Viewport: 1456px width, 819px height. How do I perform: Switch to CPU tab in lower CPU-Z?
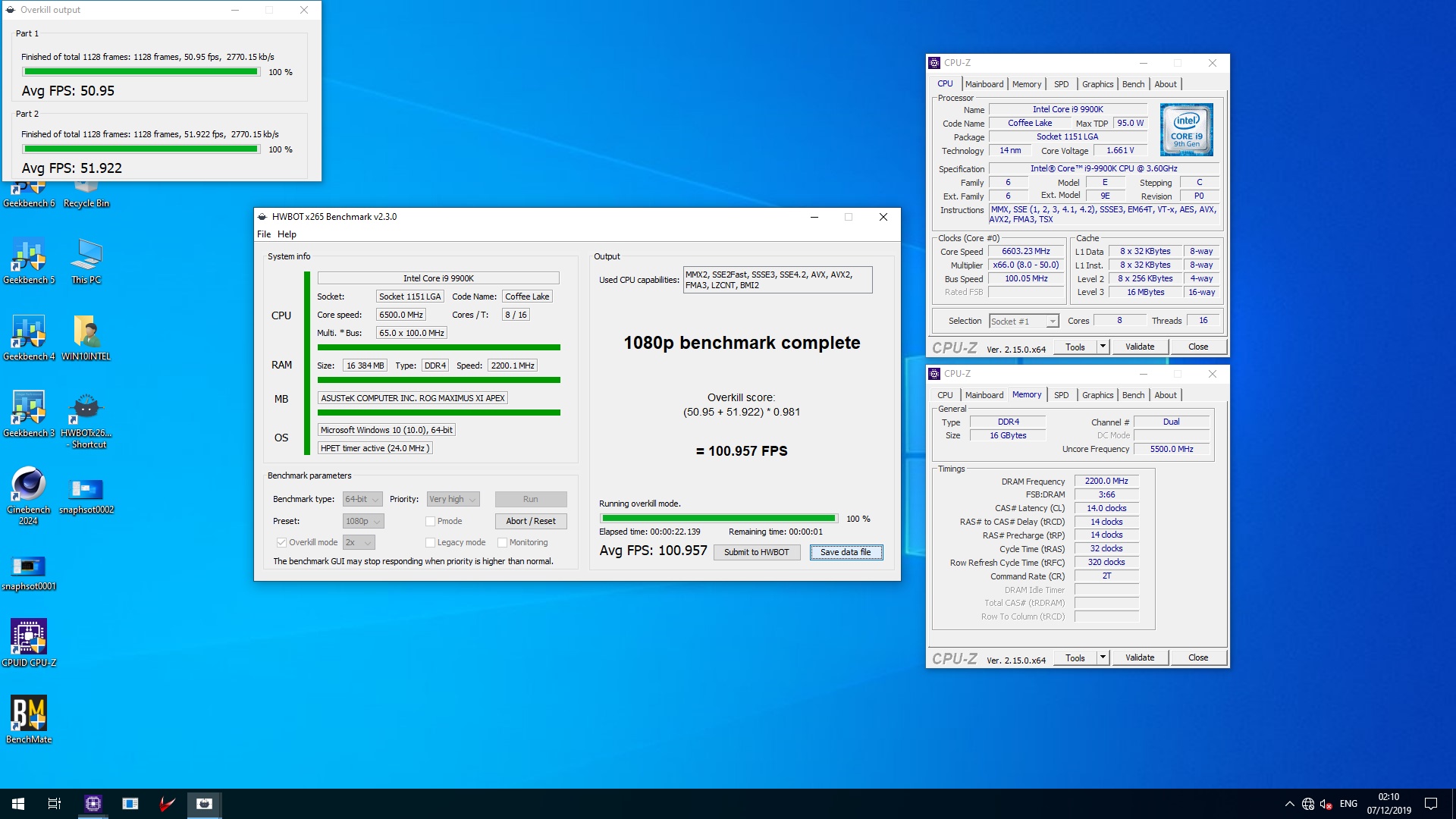[945, 395]
